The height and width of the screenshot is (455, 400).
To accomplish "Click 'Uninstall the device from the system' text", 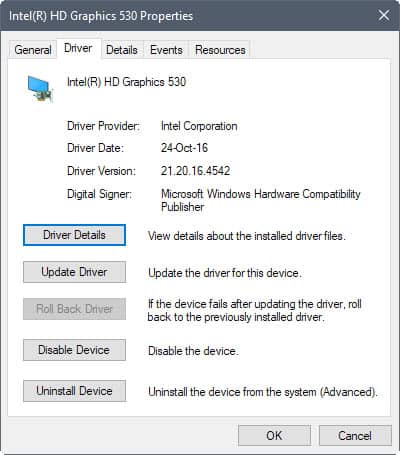I will (x=263, y=392).
